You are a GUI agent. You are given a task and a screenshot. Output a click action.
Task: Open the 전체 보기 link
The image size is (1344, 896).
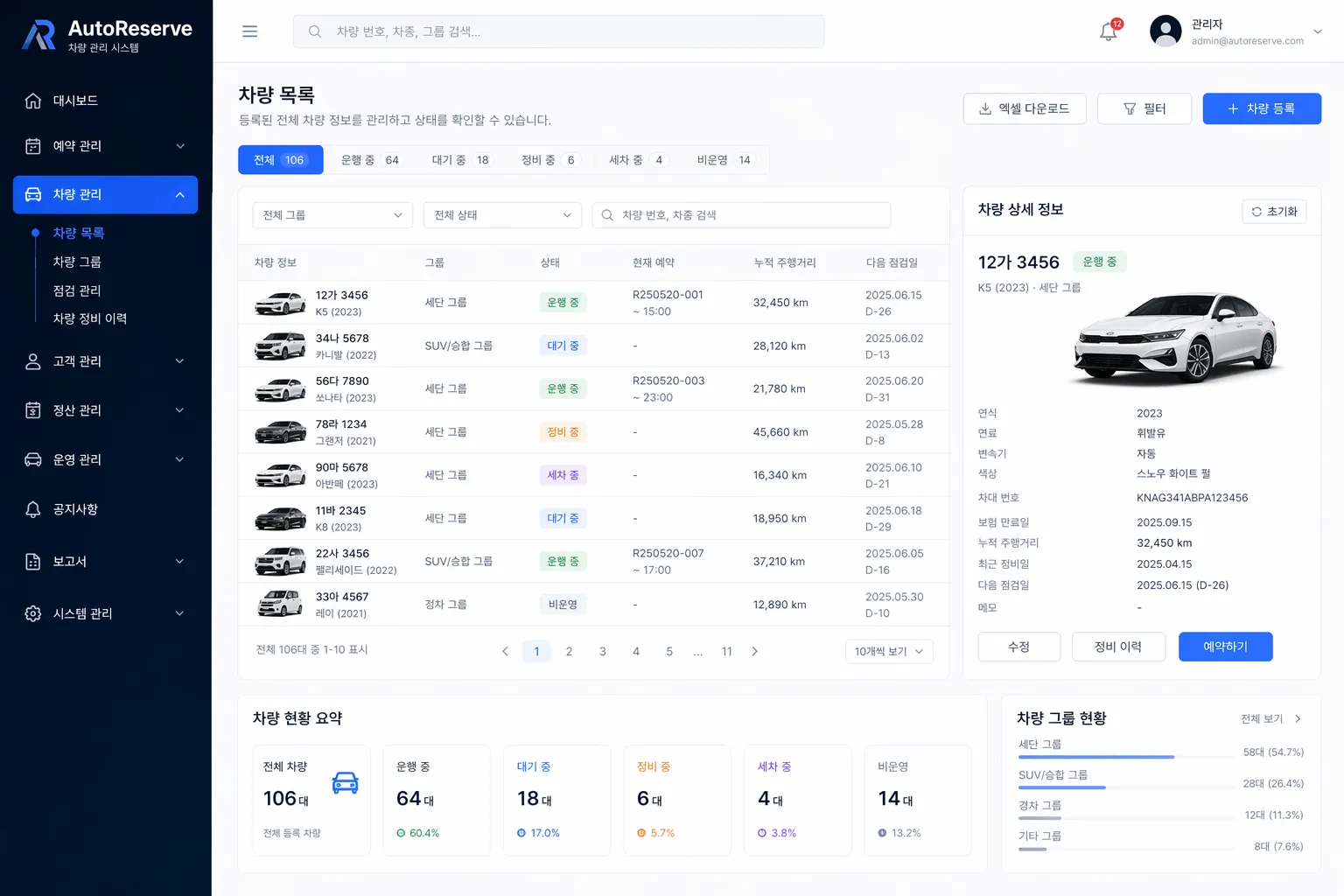tap(1271, 719)
